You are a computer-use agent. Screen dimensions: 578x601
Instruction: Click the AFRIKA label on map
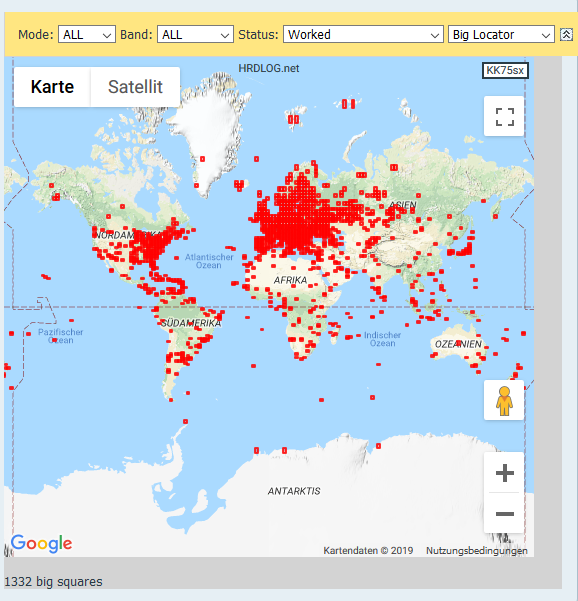290,280
